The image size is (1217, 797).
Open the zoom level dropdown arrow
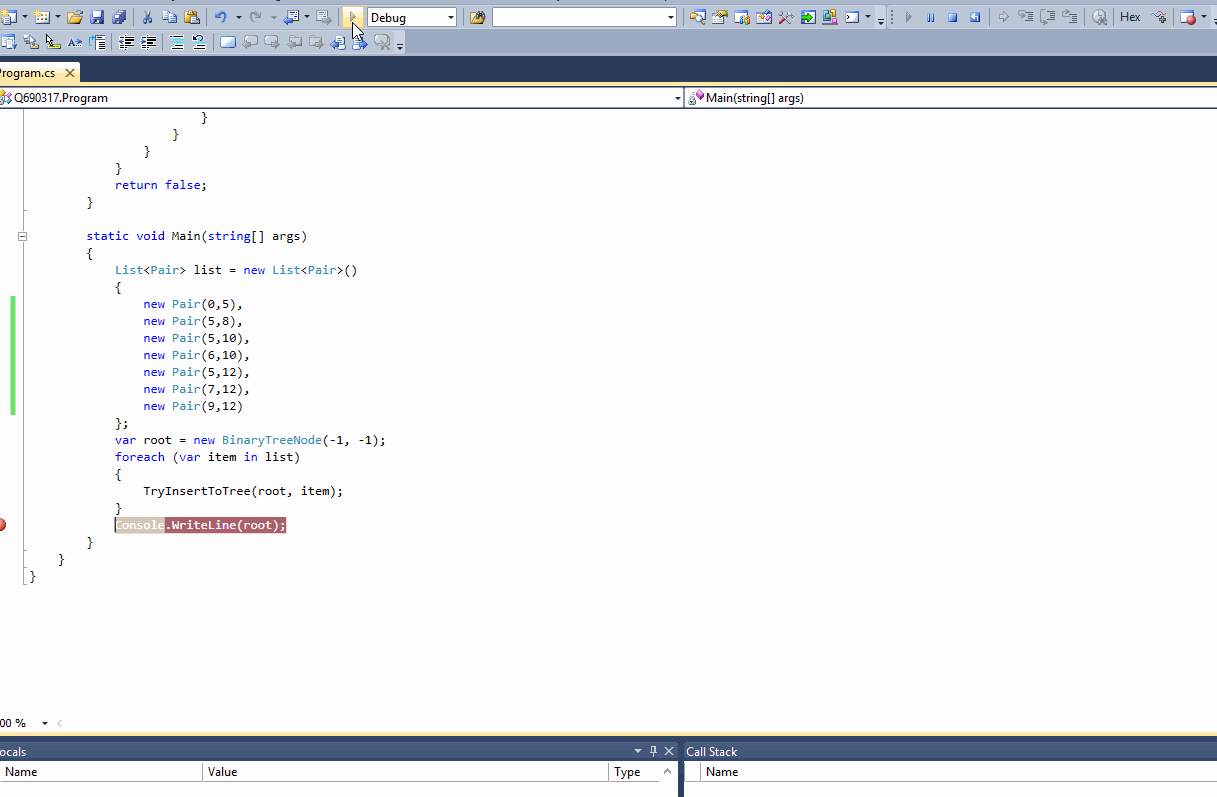45,723
